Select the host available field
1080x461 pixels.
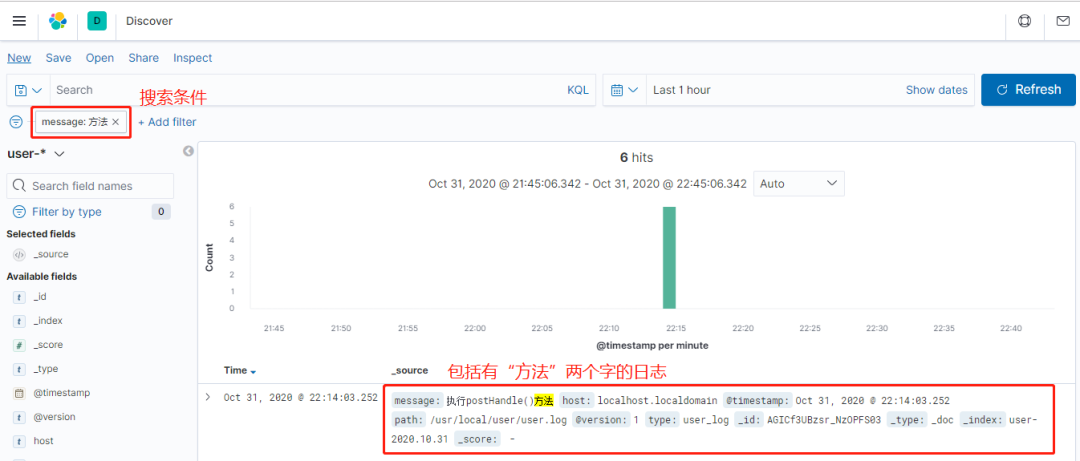click(43, 441)
